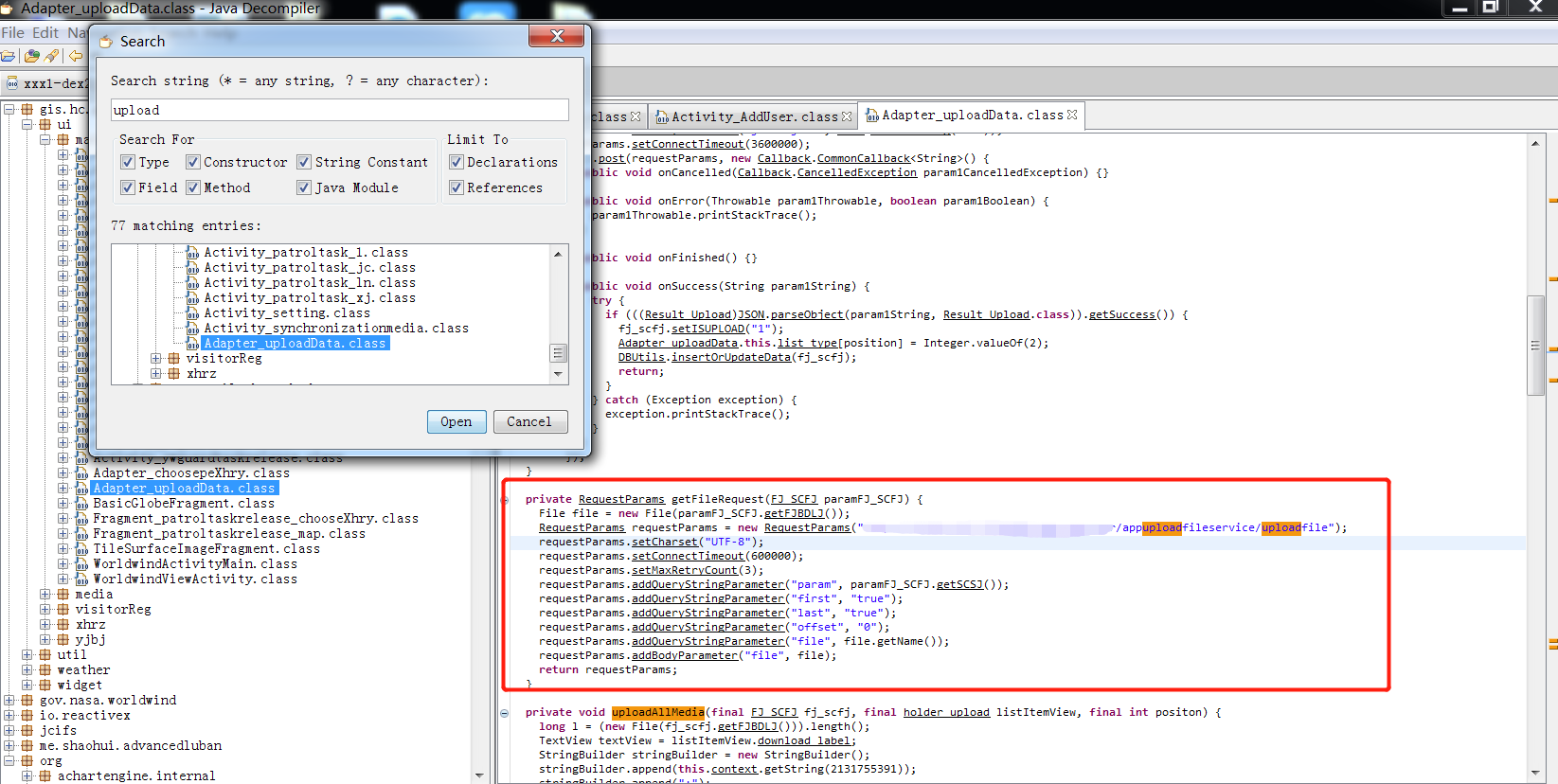Click the search results vertical scrollbar thumb
1558x784 pixels.
[x=558, y=353]
